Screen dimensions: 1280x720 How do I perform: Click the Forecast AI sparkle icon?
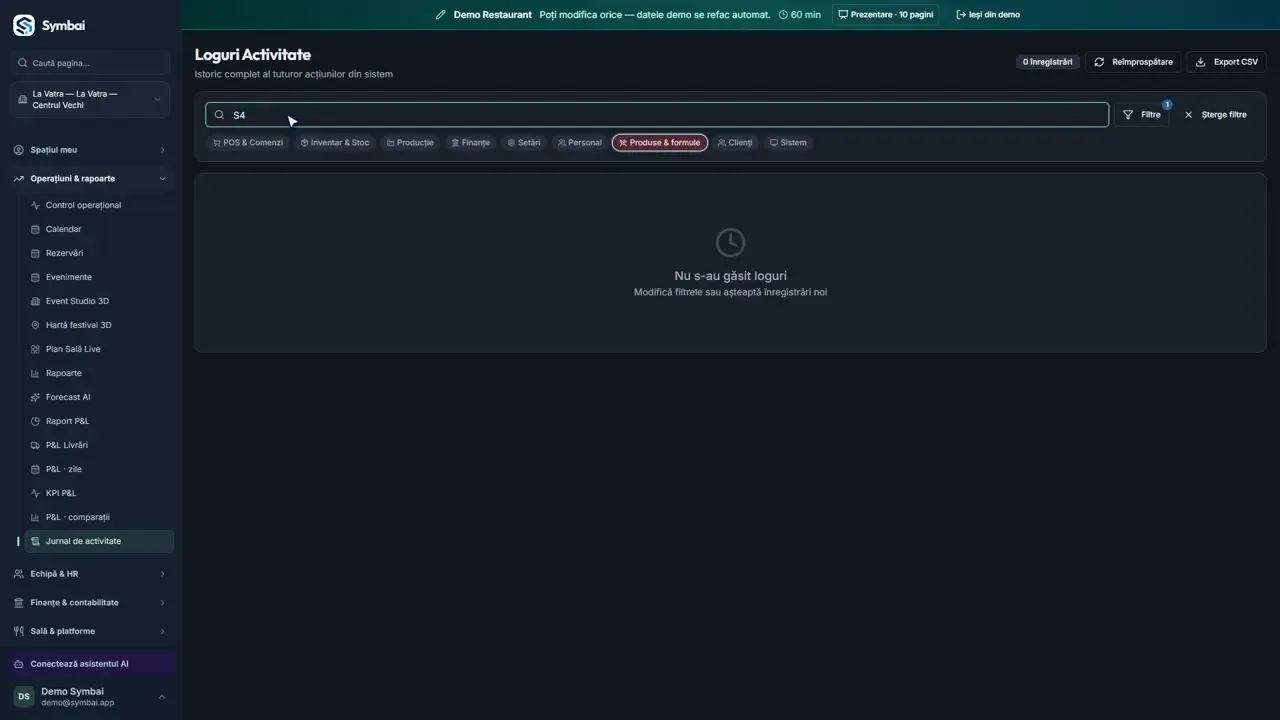tap(36, 397)
